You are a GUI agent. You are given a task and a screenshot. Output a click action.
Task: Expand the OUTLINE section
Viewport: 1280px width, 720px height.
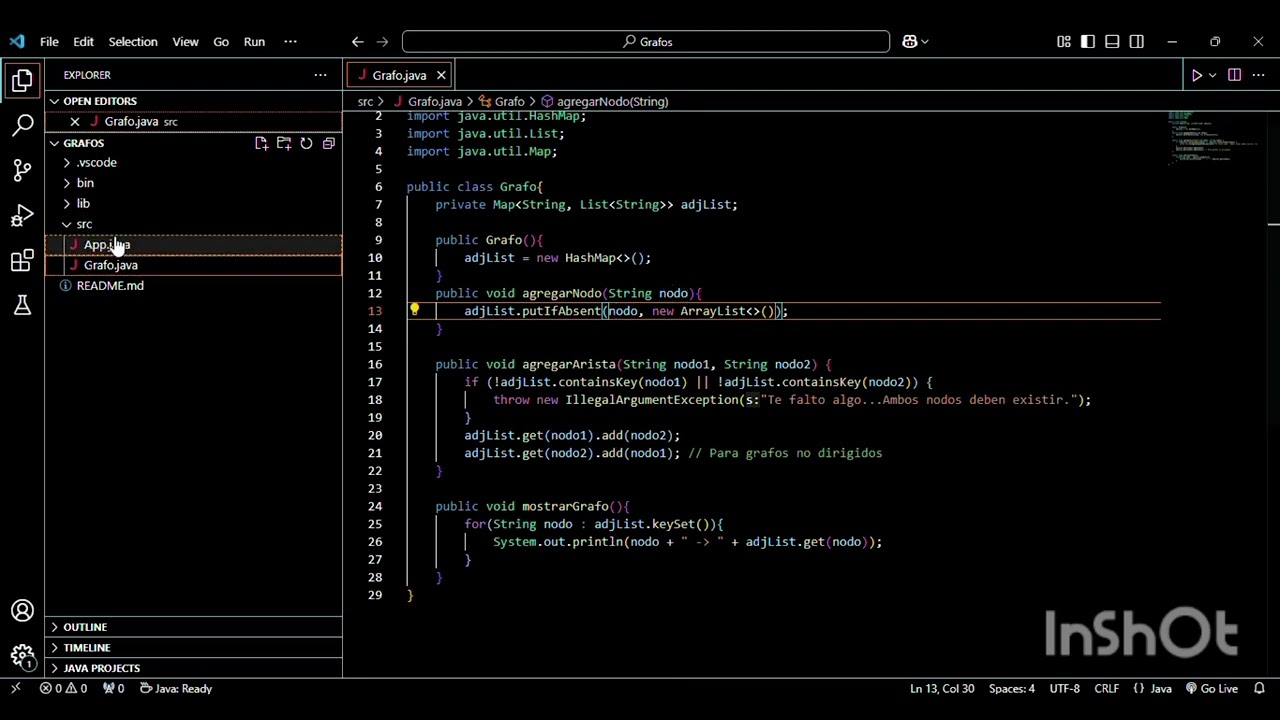(x=193, y=627)
